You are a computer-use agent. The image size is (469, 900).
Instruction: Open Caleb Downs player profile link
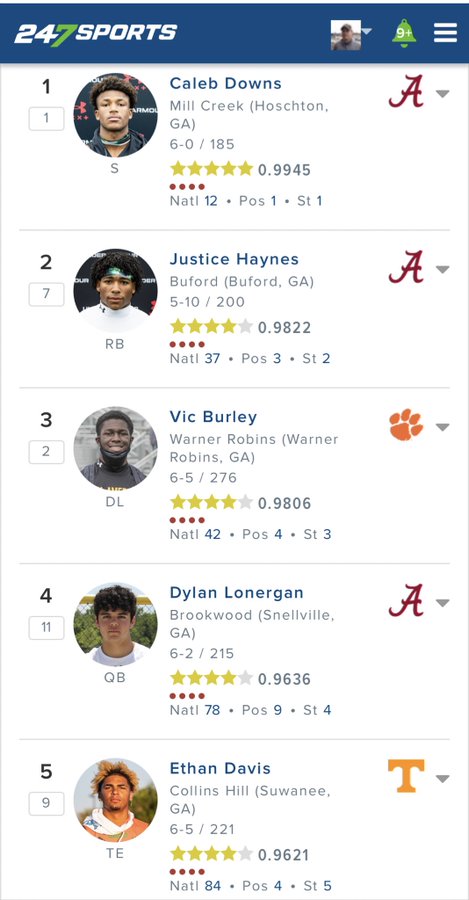point(226,83)
